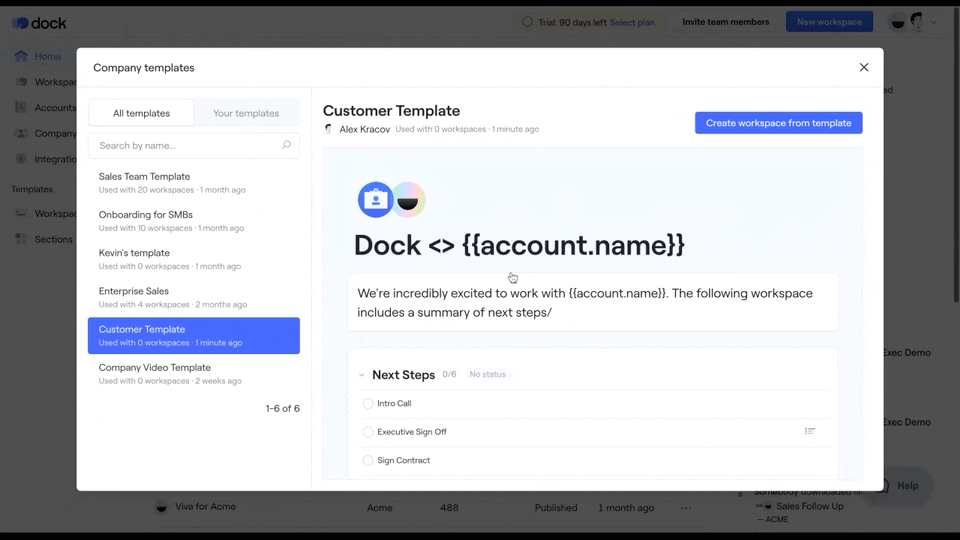Select Onboarding for SMBs template
This screenshot has width=960, height=540.
pos(193,221)
